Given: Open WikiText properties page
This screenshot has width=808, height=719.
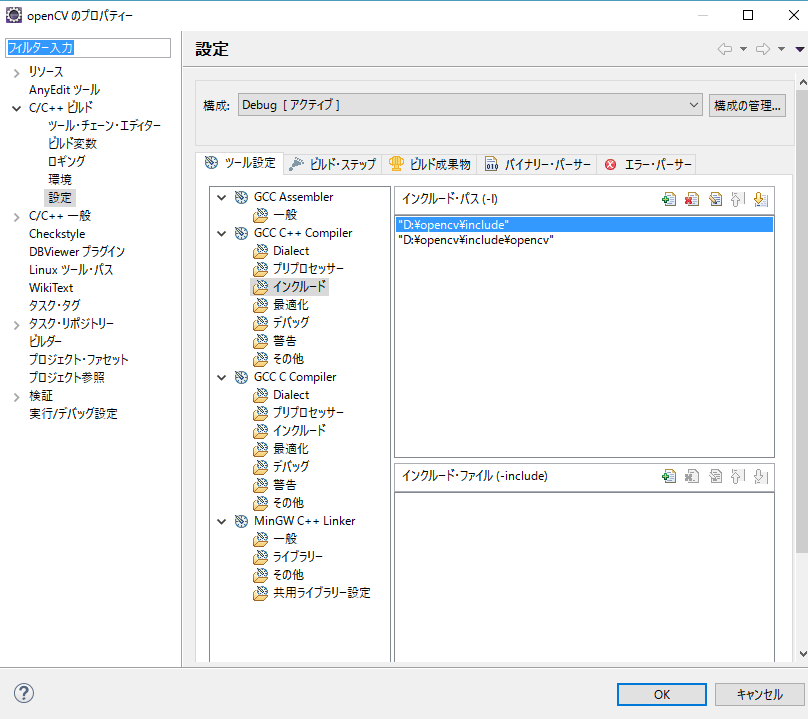Looking at the screenshot, I should point(51,288).
